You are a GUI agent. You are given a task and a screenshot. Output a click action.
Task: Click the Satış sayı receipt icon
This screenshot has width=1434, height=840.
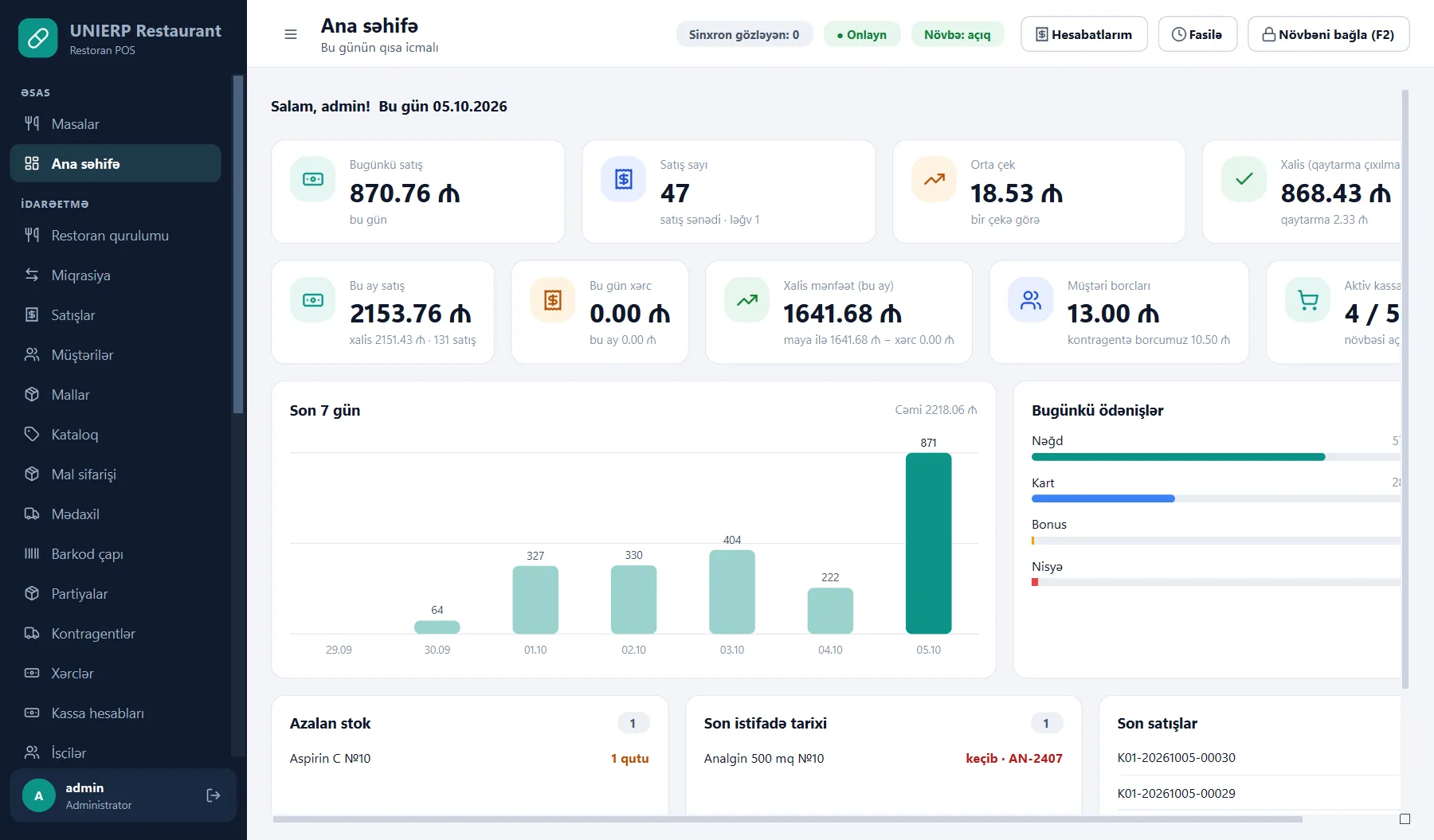624,179
